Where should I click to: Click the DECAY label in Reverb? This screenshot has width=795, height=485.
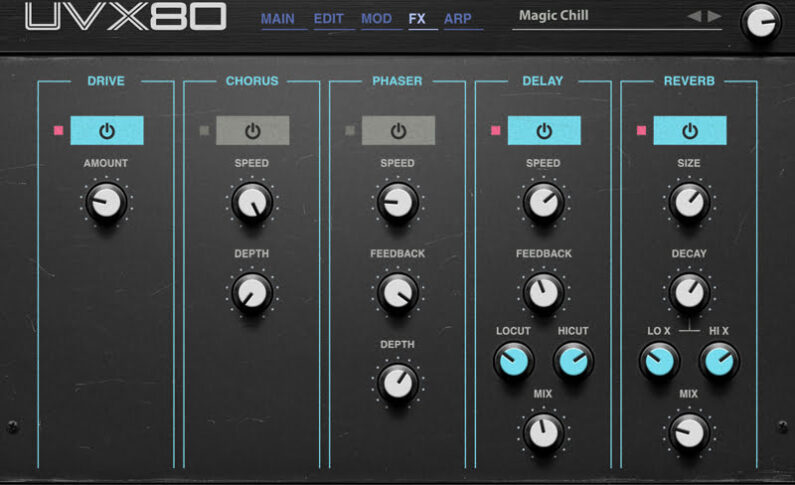(689, 253)
